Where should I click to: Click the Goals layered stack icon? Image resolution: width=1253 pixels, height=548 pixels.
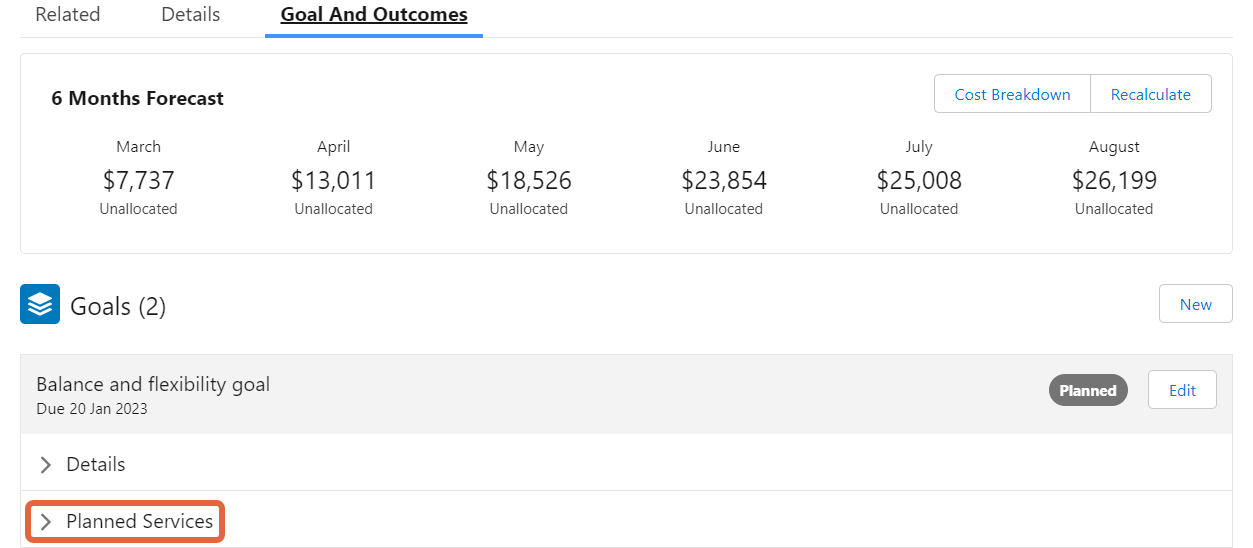[40, 305]
